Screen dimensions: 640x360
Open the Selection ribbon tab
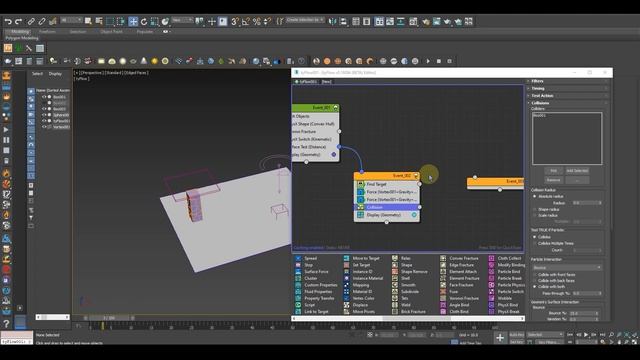(x=78, y=31)
